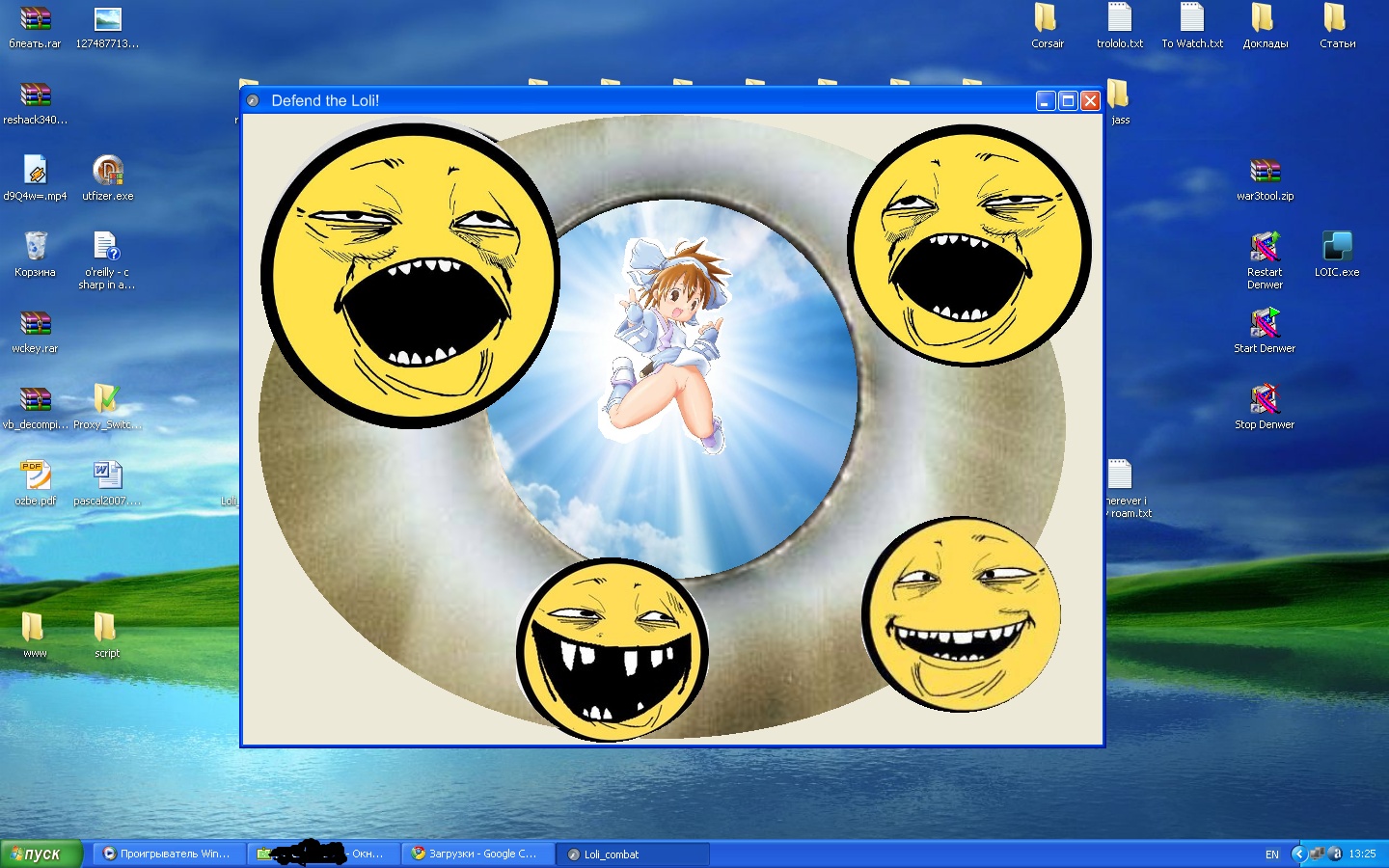Select the Stop Denwer shortcut
The image size is (1389, 868).
(x=1265, y=408)
